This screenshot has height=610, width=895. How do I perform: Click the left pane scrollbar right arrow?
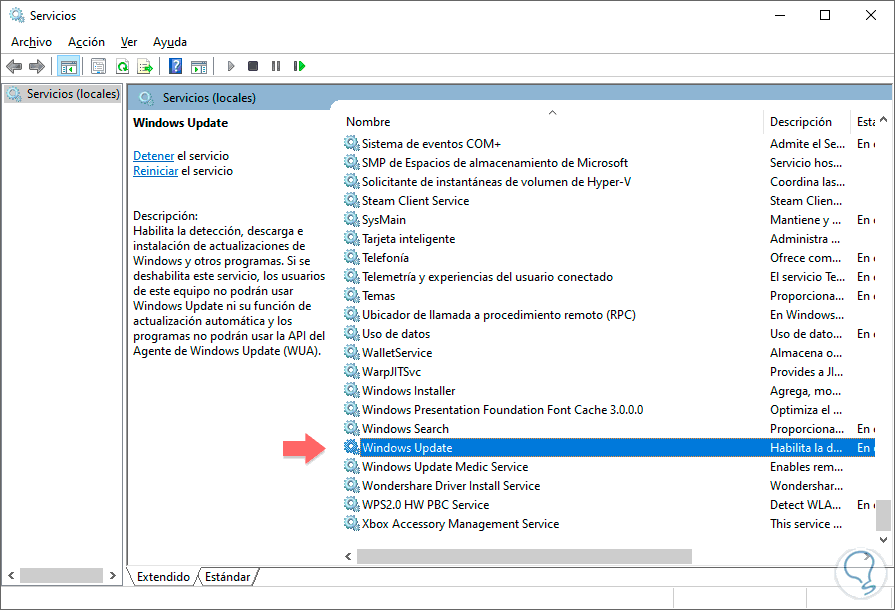point(113,576)
